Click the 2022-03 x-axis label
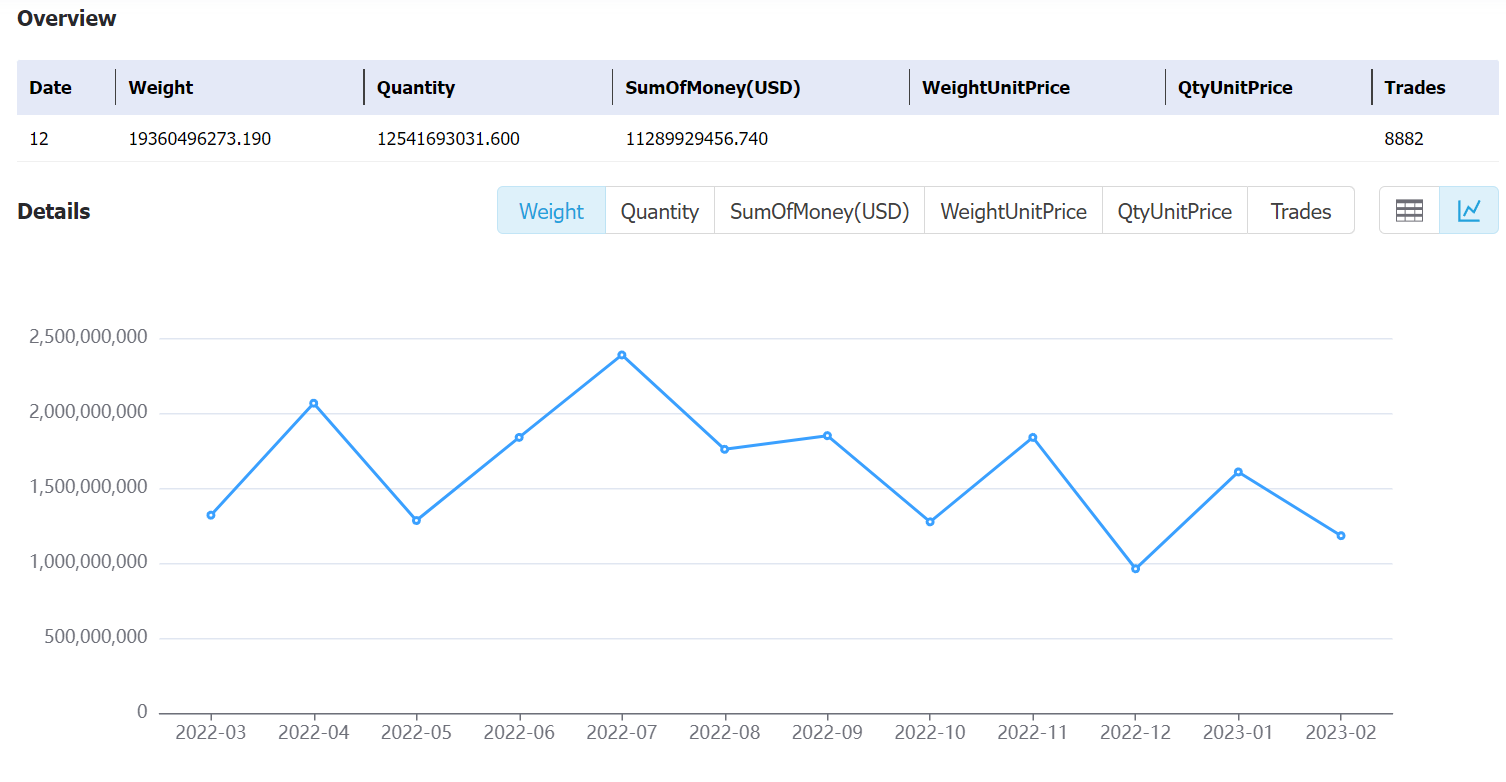Image resolution: width=1506 pixels, height=782 pixels. pyautogui.click(x=211, y=733)
